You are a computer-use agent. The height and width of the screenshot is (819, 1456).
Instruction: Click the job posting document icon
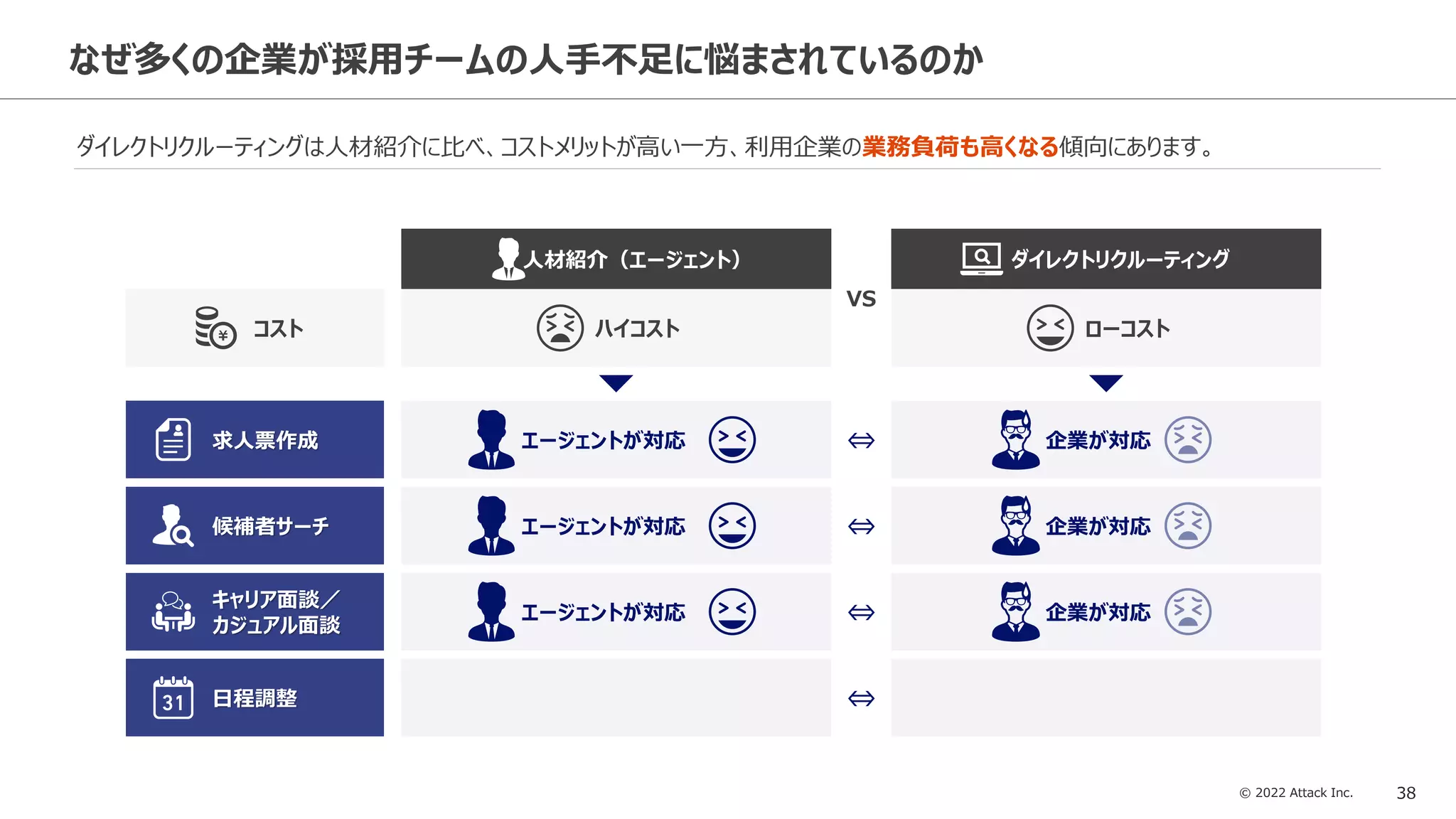tap(173, 439)
